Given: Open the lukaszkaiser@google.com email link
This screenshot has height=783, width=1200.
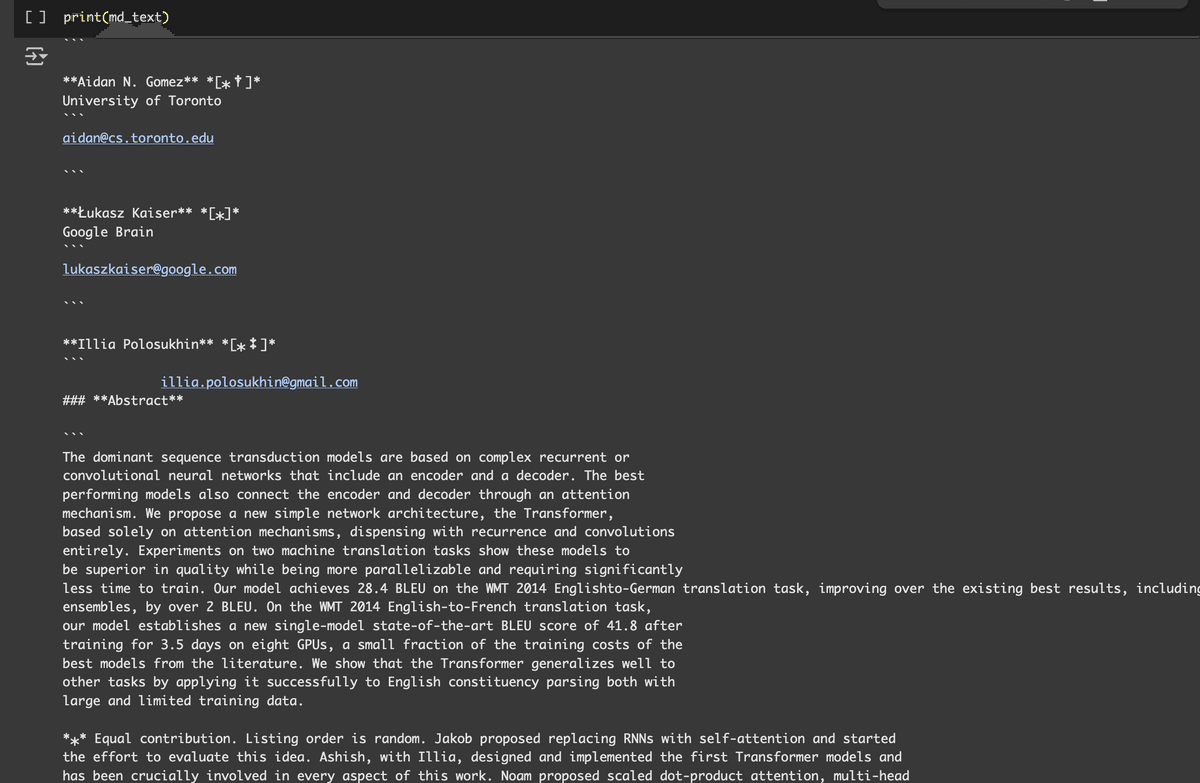Looking at the screenshot, I should coord(149,268).
